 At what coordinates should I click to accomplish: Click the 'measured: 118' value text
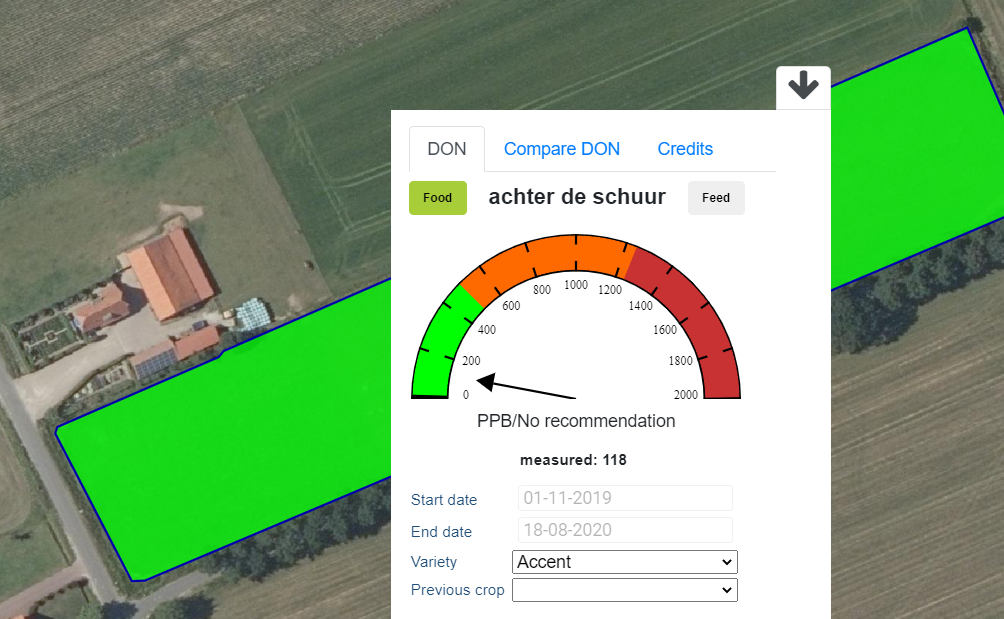[x=573, y=460]
